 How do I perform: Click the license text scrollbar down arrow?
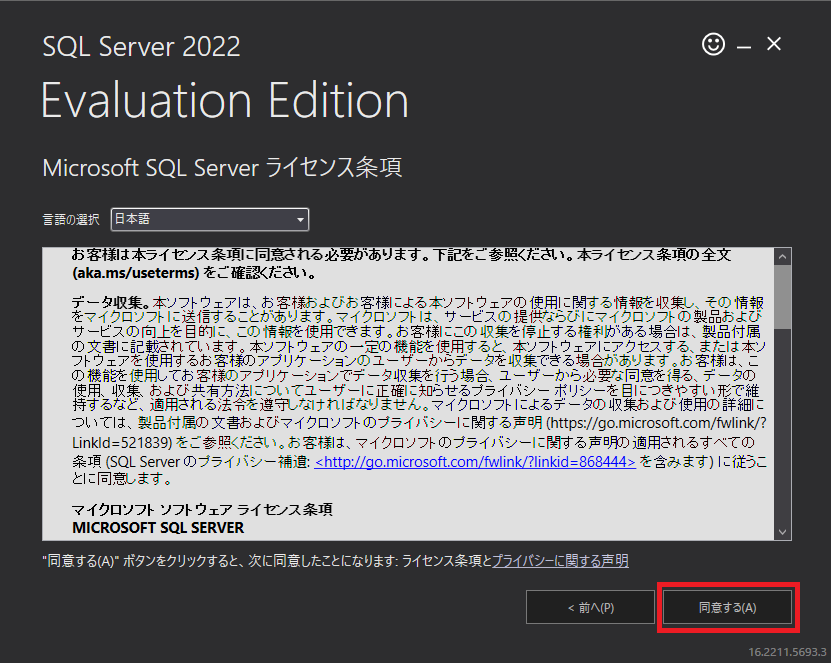point(783,532)
